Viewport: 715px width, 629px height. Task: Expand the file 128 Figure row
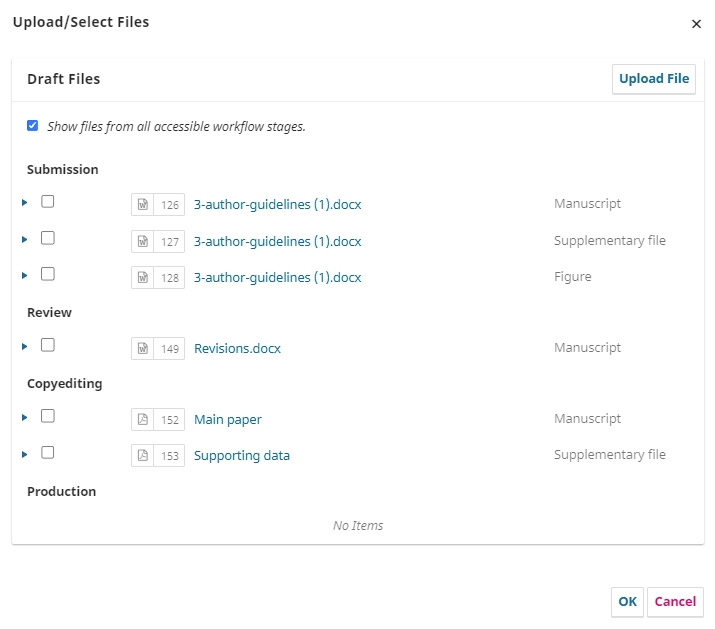point(25,275)
